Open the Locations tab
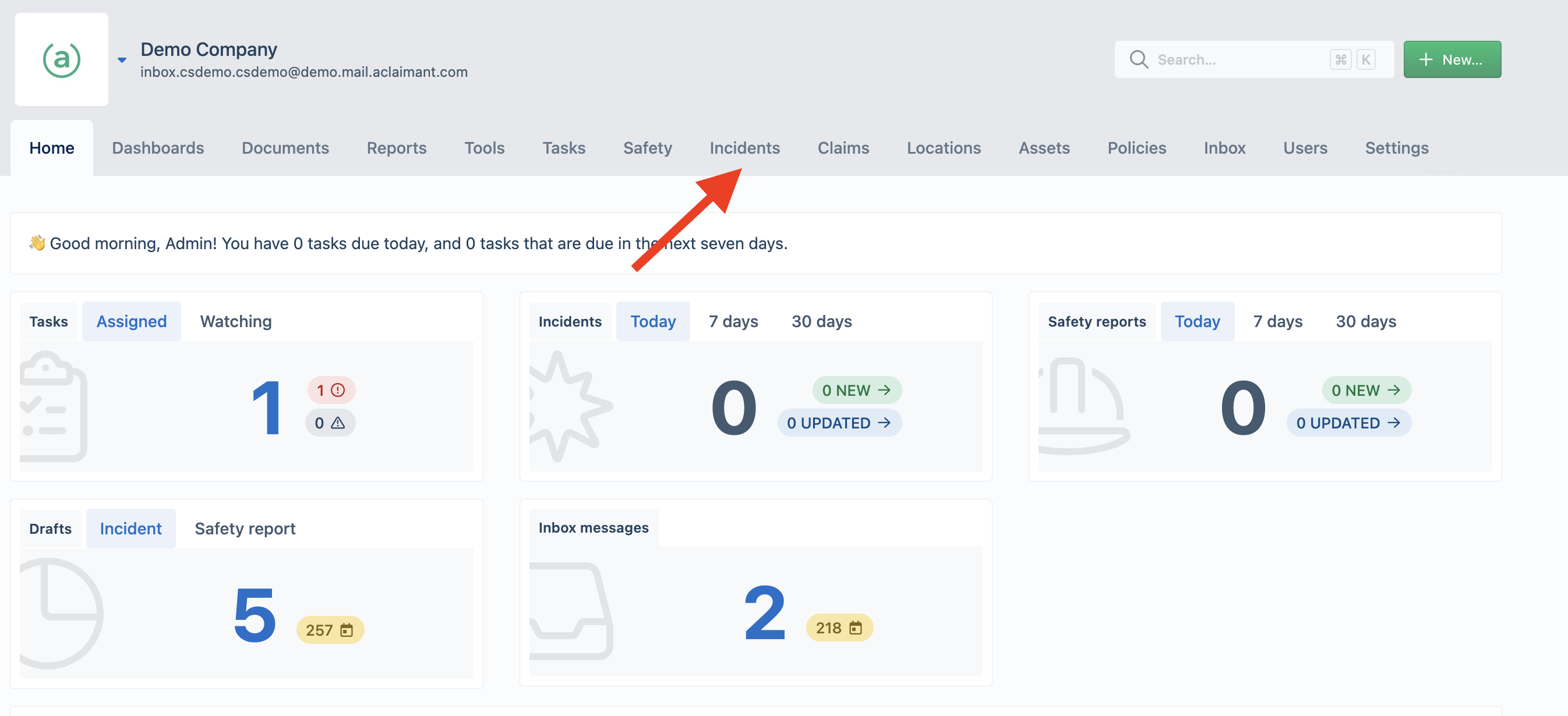 coord(944,148)
